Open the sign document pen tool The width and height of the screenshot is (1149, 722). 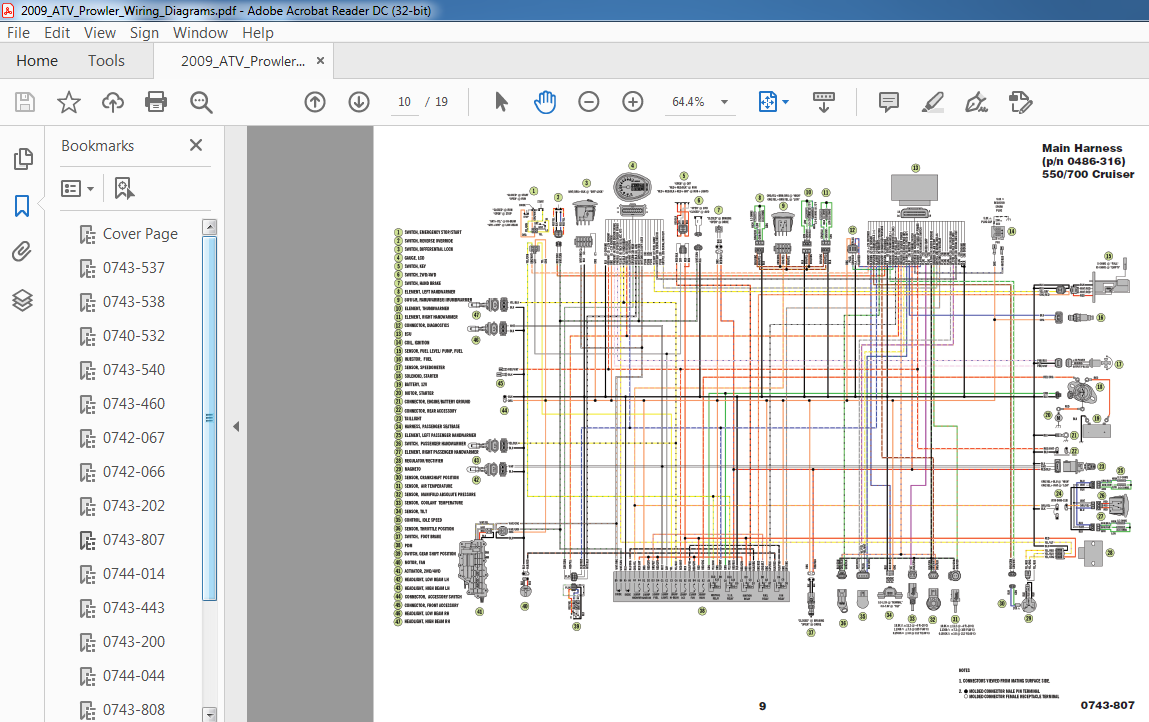976,102
